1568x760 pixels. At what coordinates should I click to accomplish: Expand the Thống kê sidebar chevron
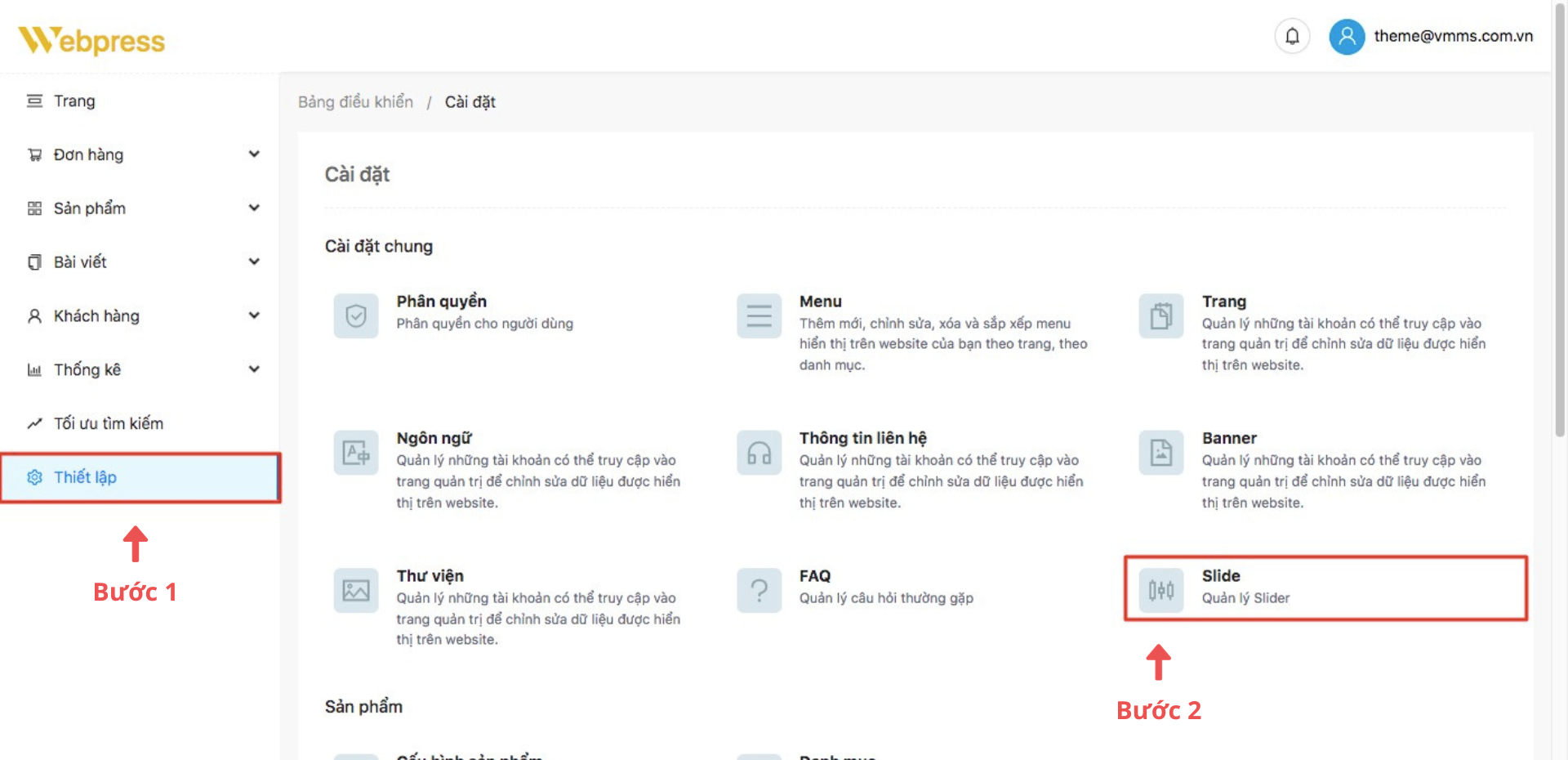tap(254, 369)
